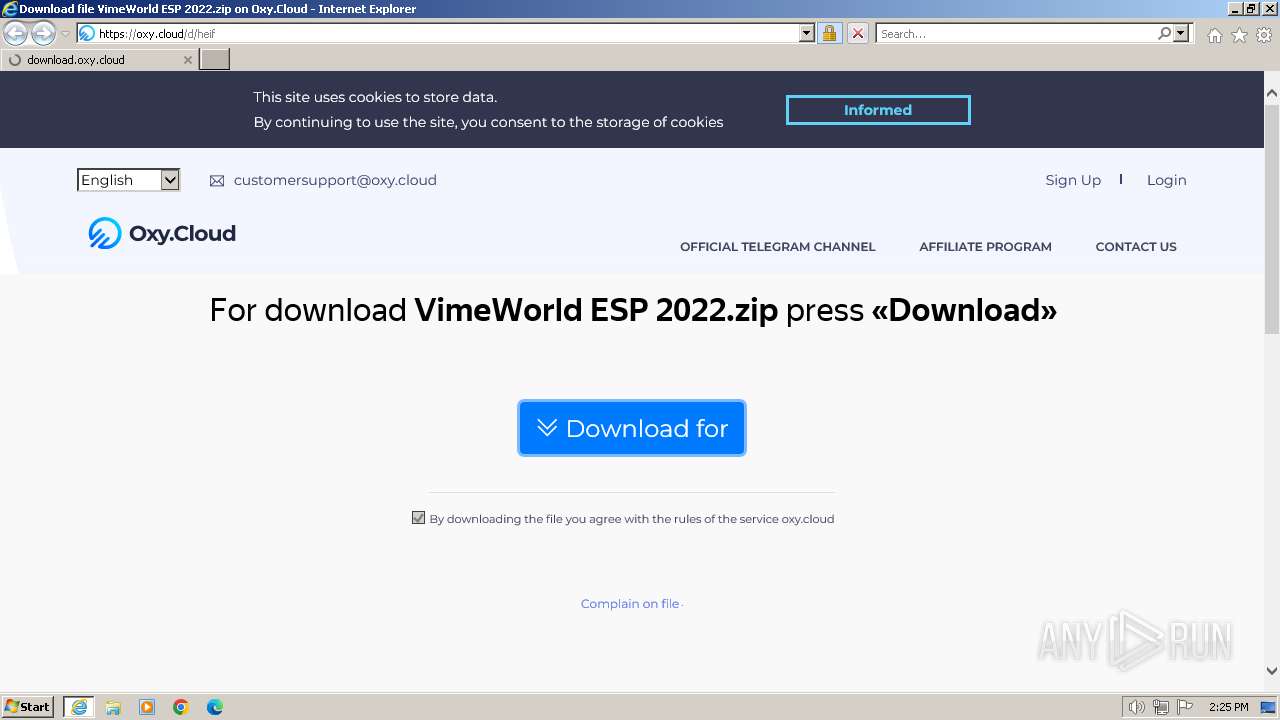
Task: Toggle the agree with service rules checkbox
Action: pos(418,518)
